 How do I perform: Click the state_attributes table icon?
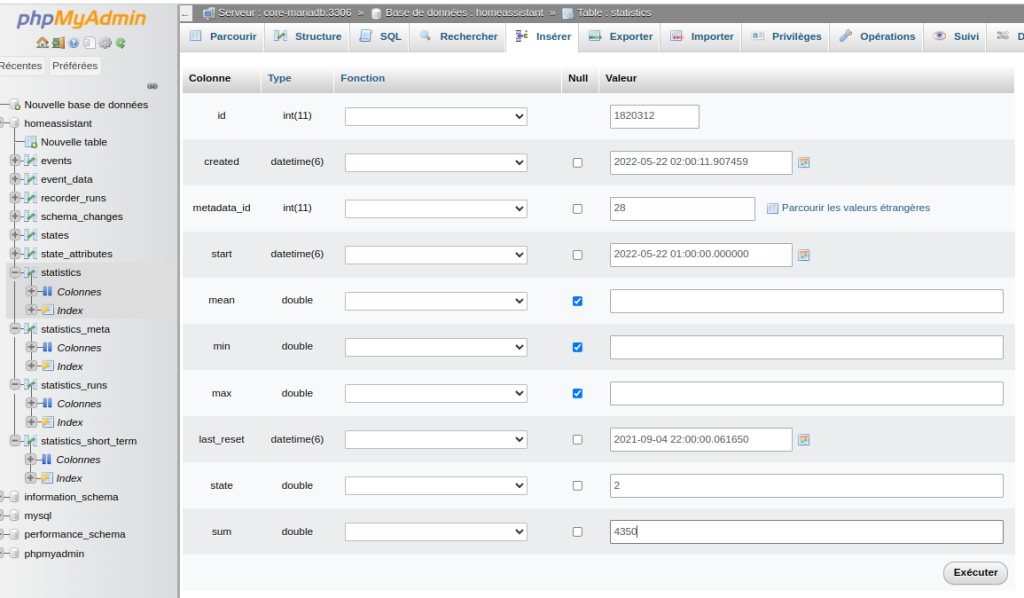(x=31, y=253)
